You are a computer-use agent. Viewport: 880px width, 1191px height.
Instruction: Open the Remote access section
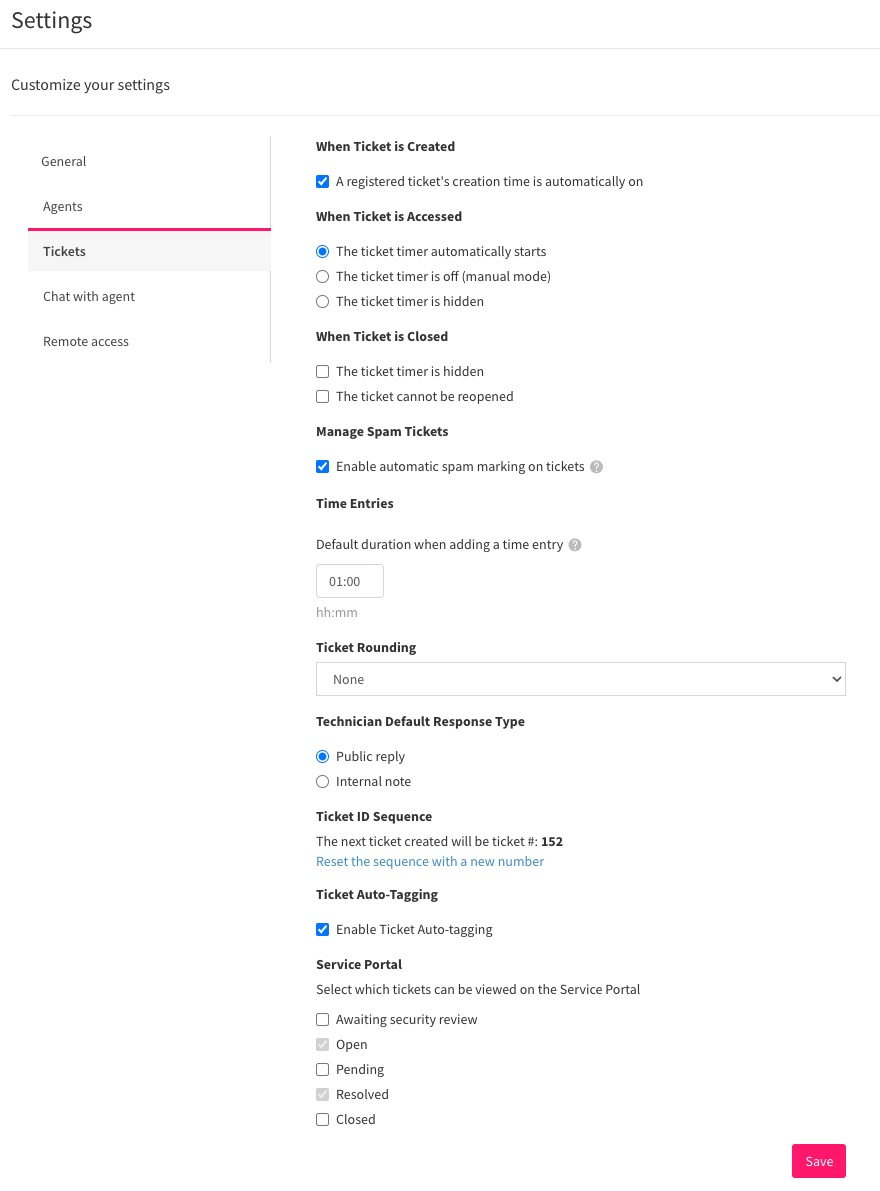(x=86, y=341)
